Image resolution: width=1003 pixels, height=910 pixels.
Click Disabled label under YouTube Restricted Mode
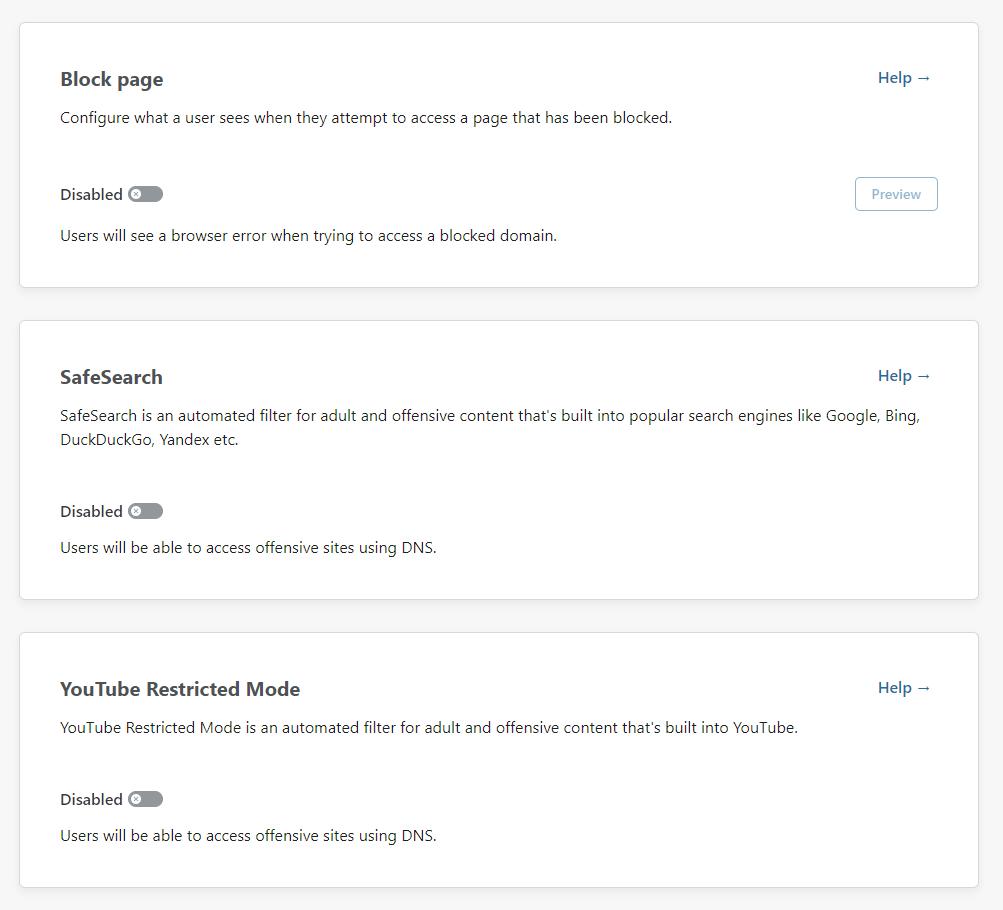click(x=91, y=800)
